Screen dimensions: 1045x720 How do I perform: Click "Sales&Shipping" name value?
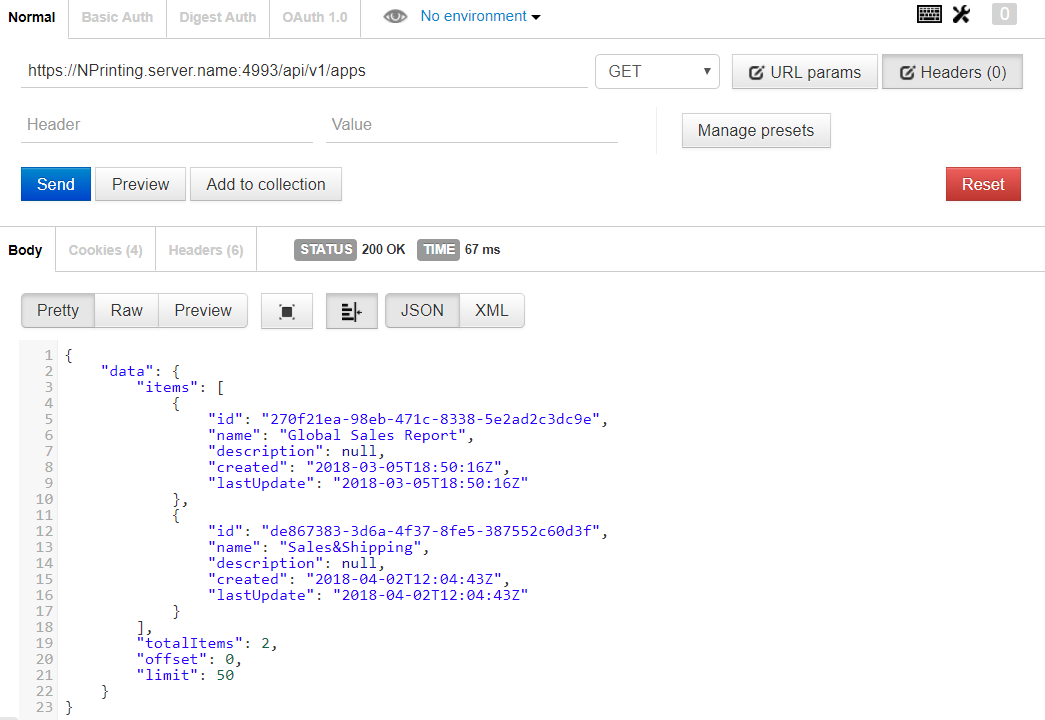click(351, 547)
